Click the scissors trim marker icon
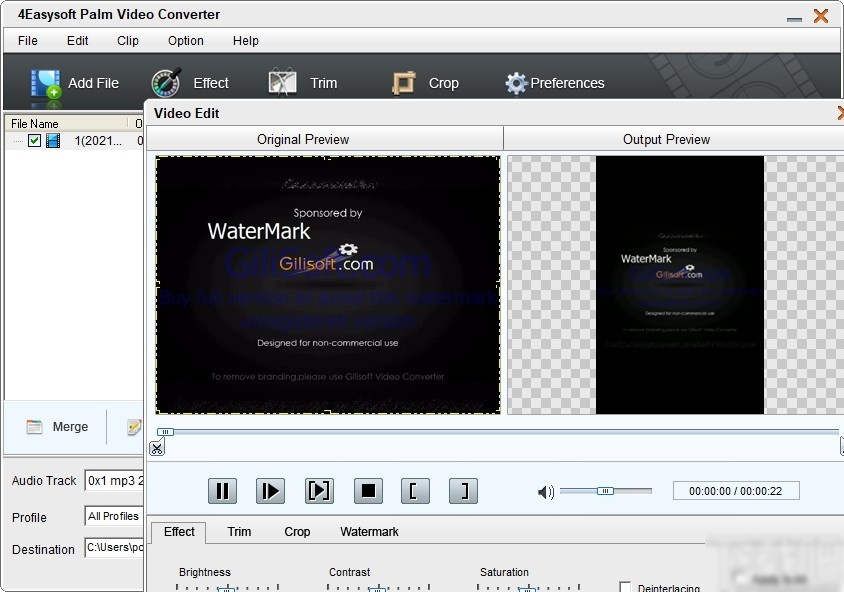The width and height of the screenshot is (844, 592). pos(157,448)
